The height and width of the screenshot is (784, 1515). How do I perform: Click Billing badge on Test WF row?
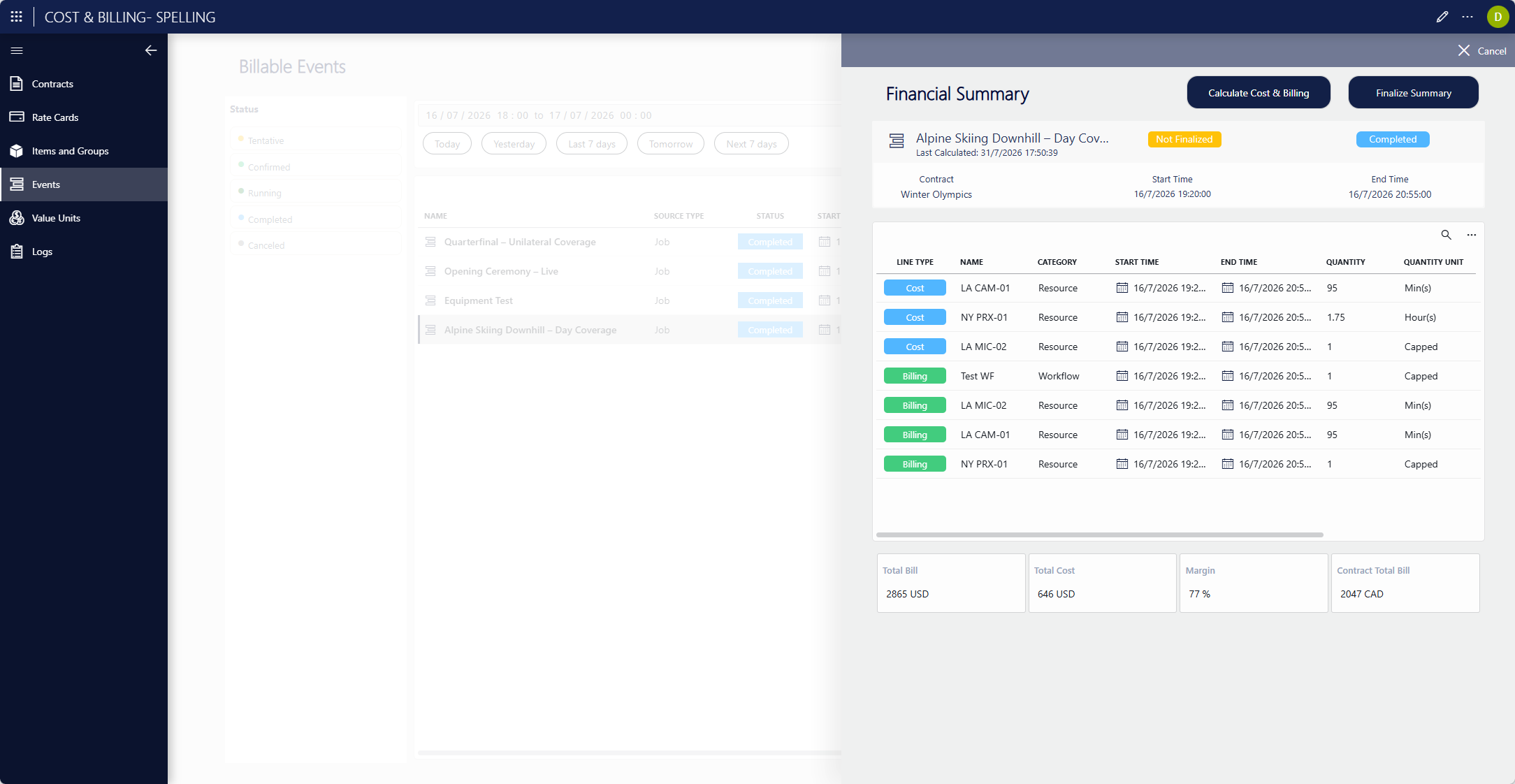915,376
